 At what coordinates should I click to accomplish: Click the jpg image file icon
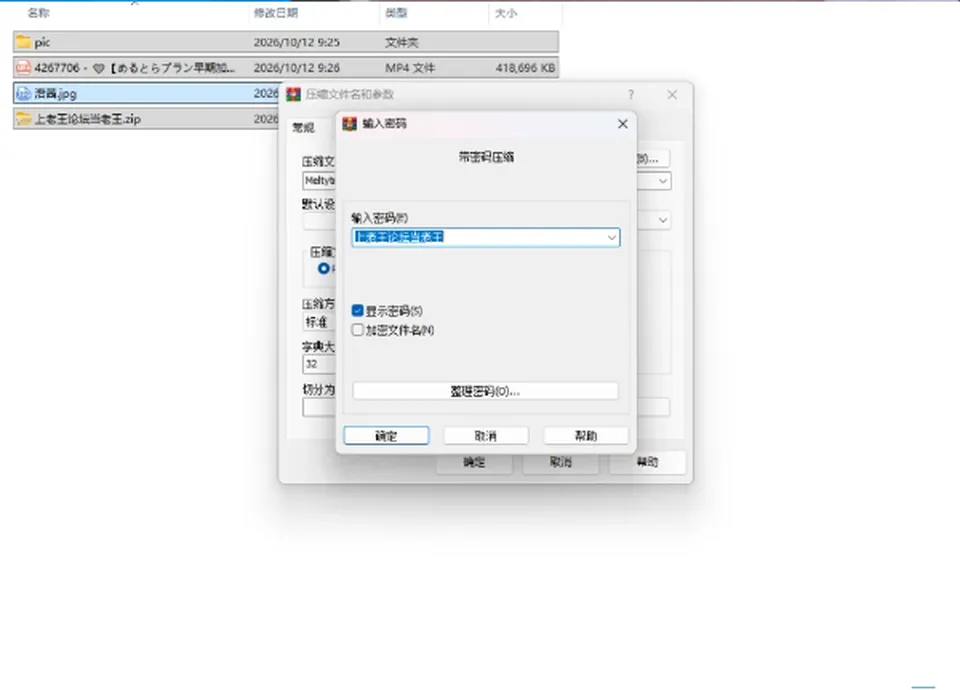(23, 93)
